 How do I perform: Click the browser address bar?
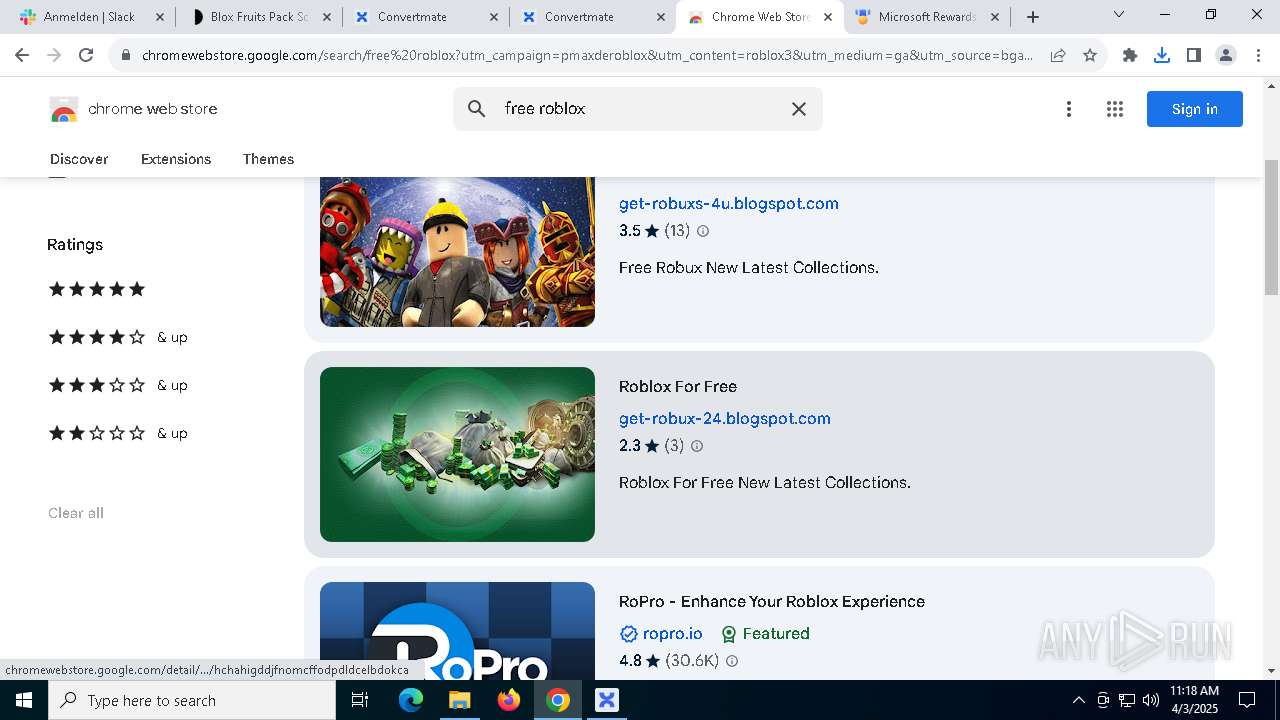click(587, 55)
